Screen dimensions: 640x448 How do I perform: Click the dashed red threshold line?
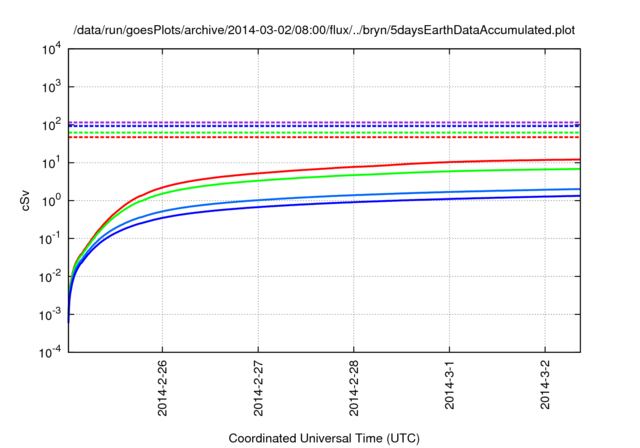click(324, 137)
